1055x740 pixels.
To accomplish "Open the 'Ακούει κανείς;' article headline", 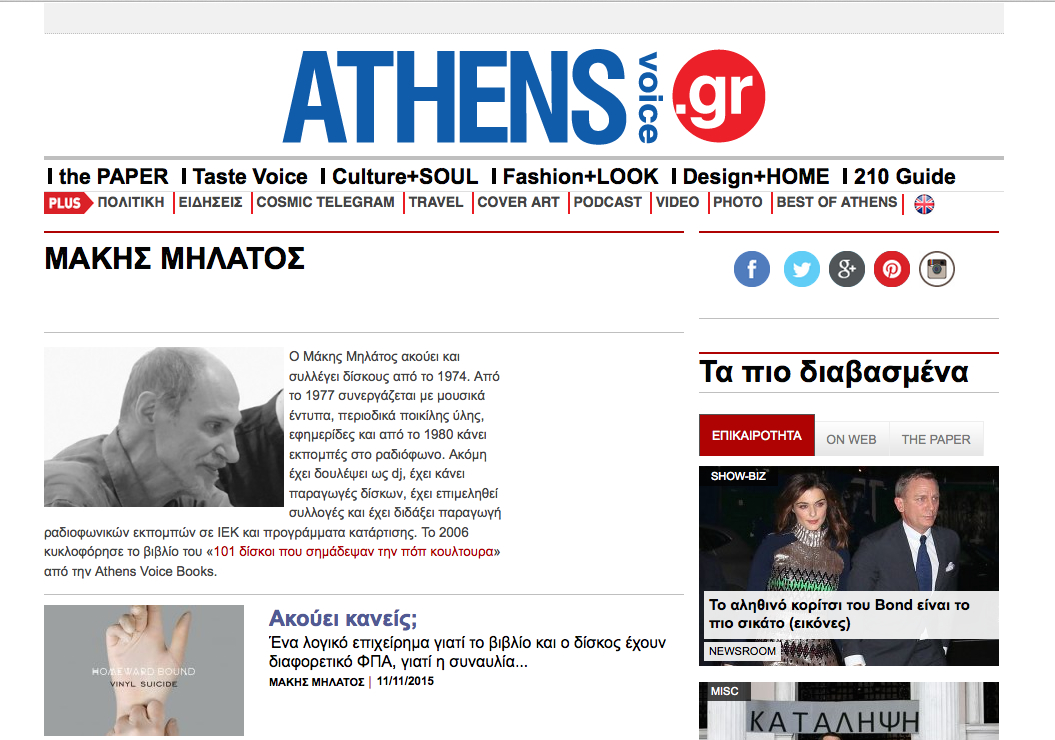I will pyautogui.click(x=343, y=618).
